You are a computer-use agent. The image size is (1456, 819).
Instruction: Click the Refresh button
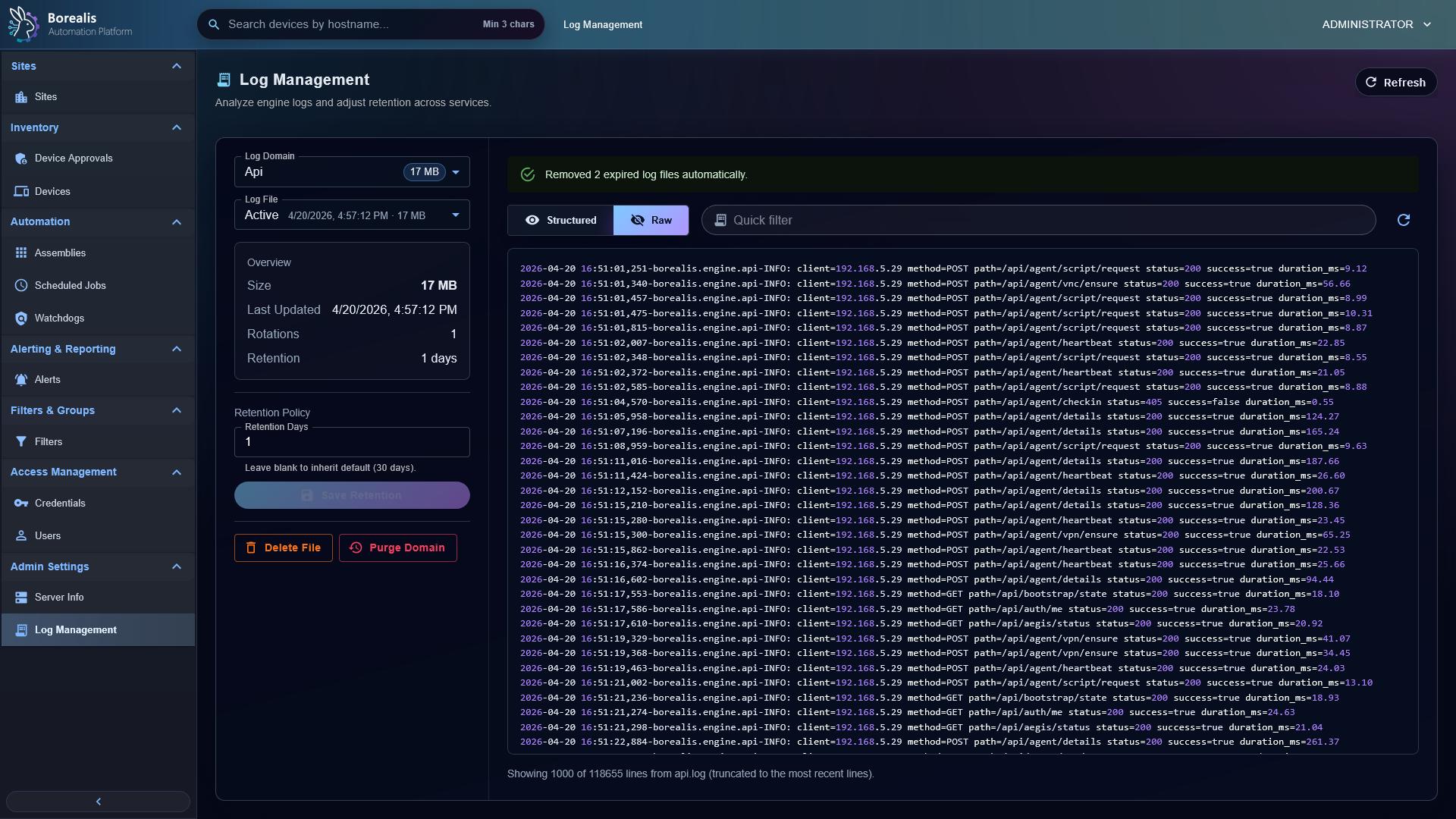[x=1395, y=82]
